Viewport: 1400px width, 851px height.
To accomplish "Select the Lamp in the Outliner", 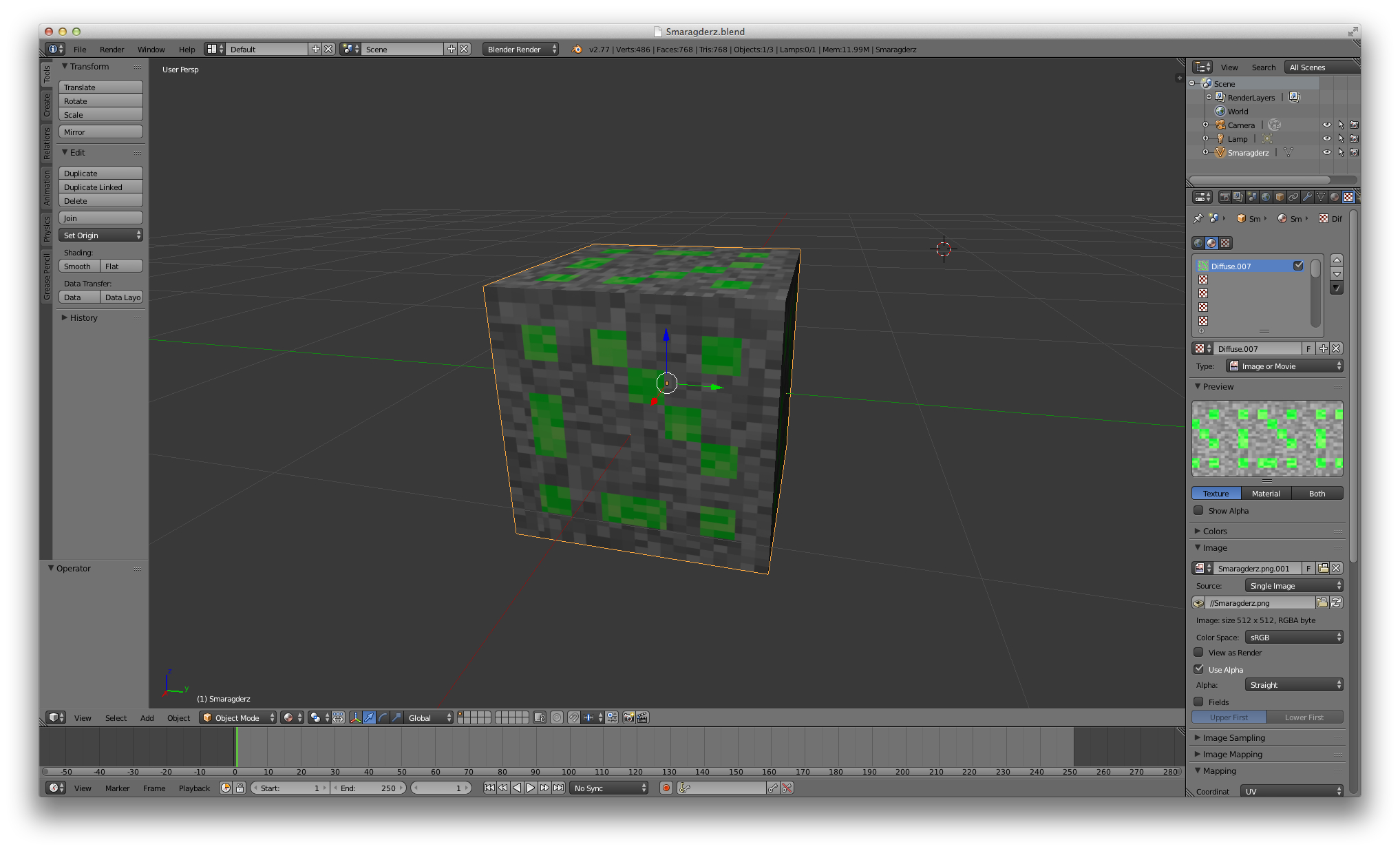I will click(x=1237, y=138).
